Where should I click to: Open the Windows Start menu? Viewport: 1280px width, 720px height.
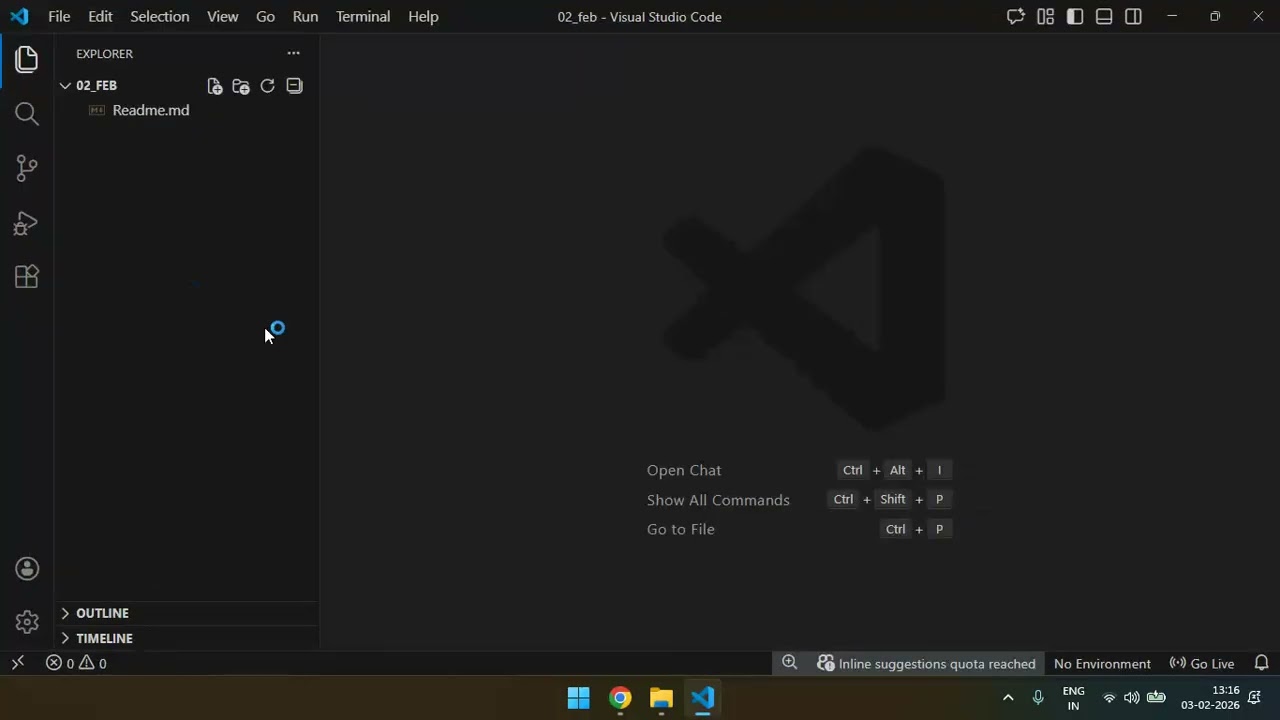(578, 698)
